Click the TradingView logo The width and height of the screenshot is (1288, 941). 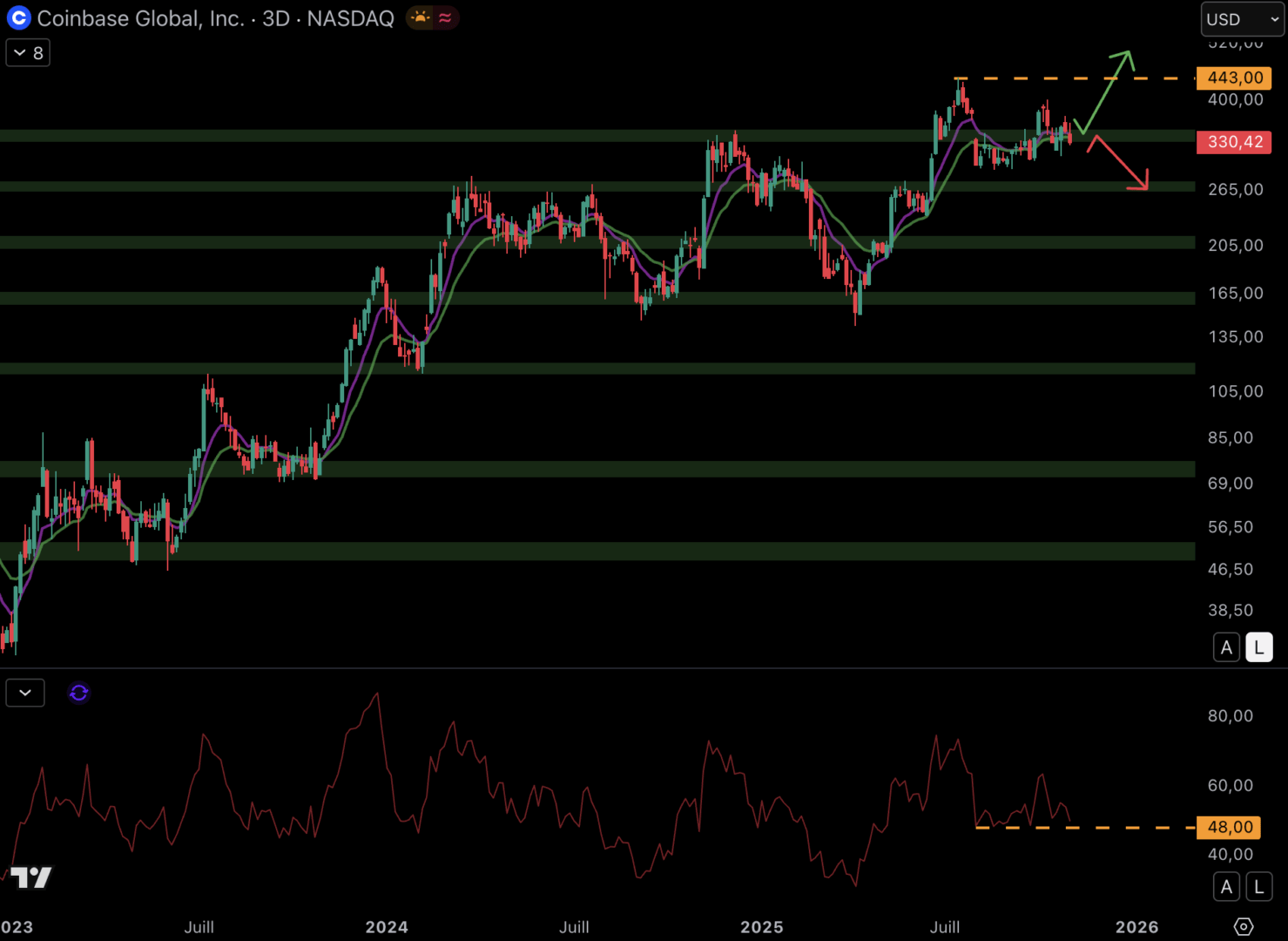pos(31,877)
